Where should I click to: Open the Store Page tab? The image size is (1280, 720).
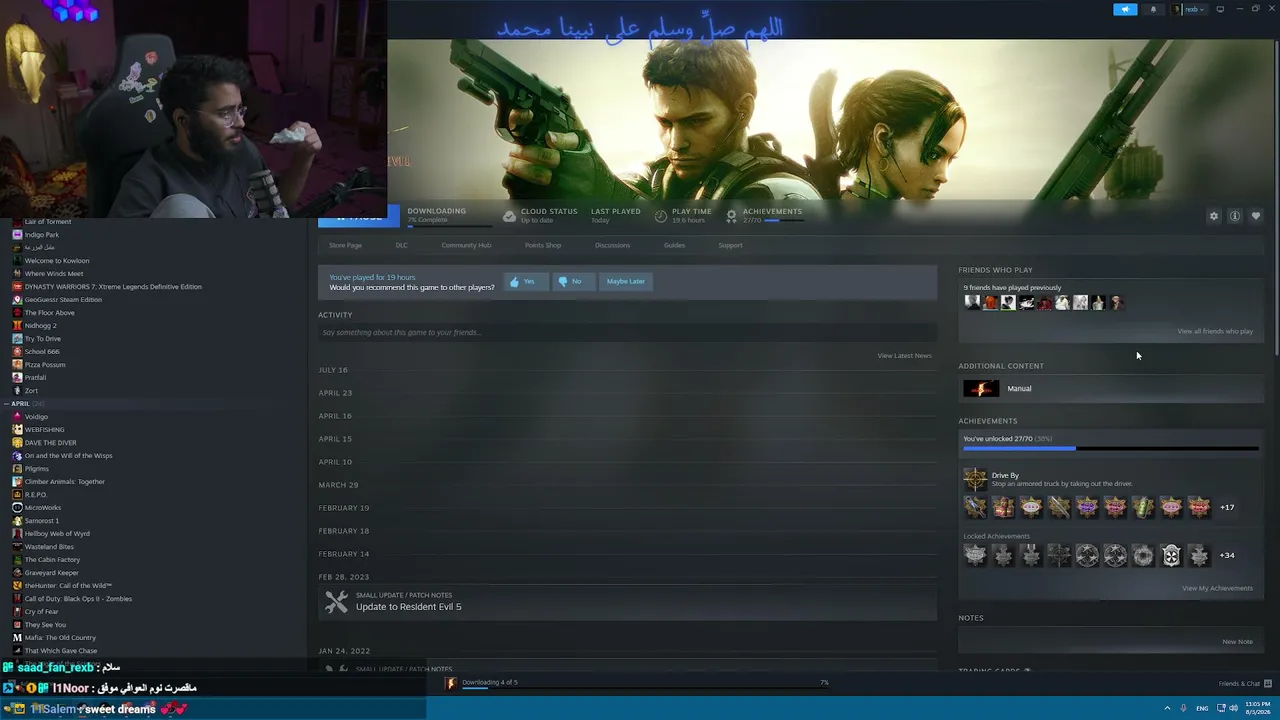(x=345, y=245)
